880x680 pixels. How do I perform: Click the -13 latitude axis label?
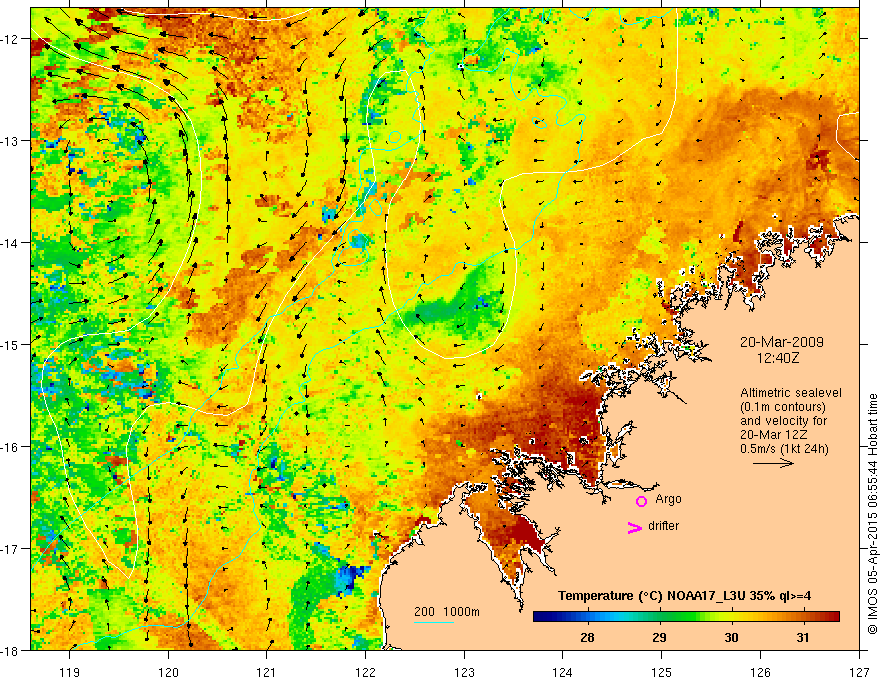coord(12,140)
